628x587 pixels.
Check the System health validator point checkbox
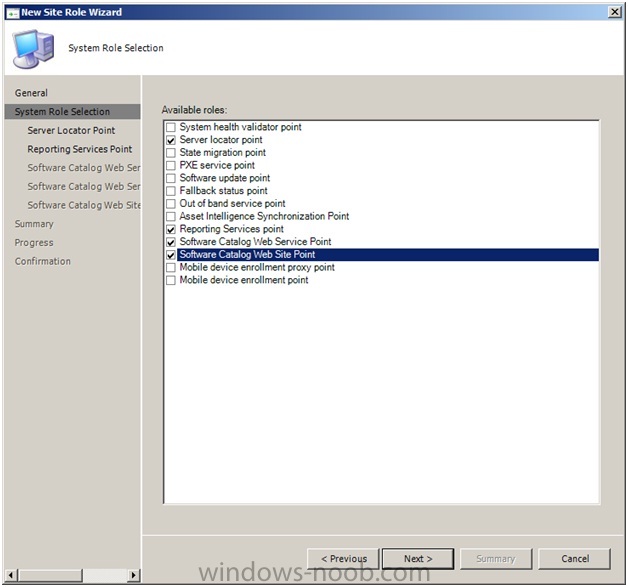pyautogui.click(x=171, y=127)
